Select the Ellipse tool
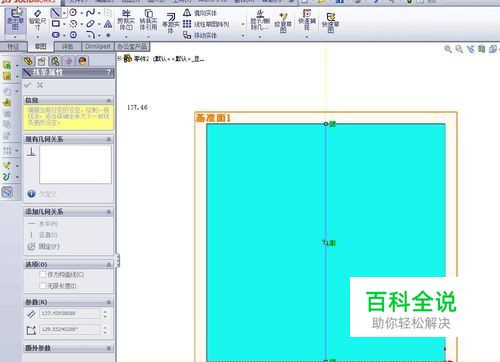This screenshot has height=362, width=500. coord(90,24)
